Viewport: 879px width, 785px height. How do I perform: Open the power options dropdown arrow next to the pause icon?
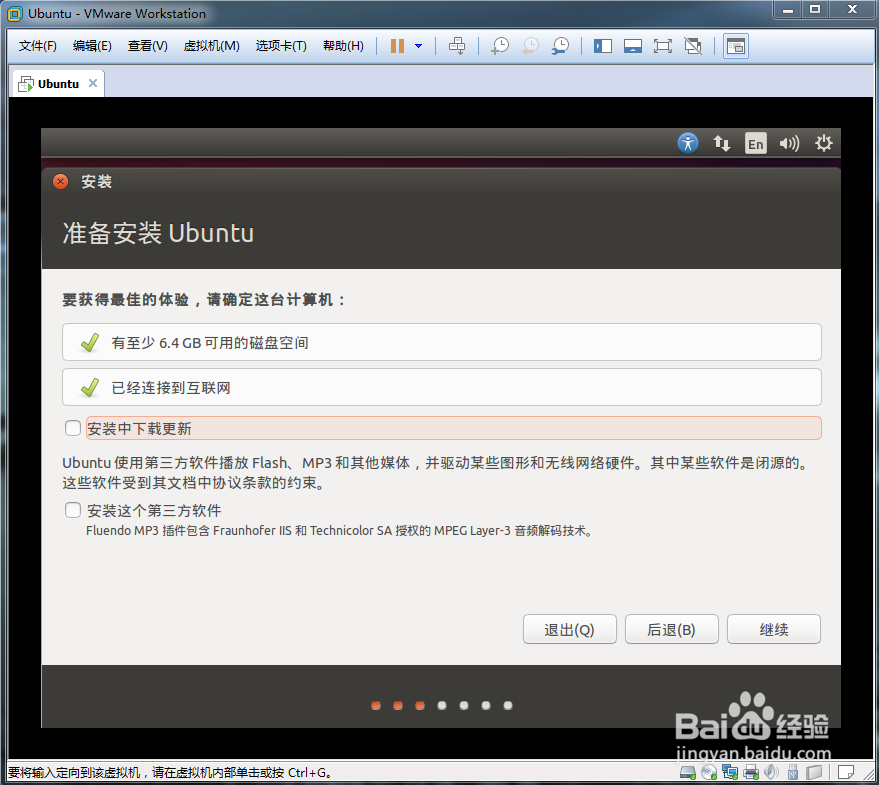pyautogui.click(x=418, y=46)
